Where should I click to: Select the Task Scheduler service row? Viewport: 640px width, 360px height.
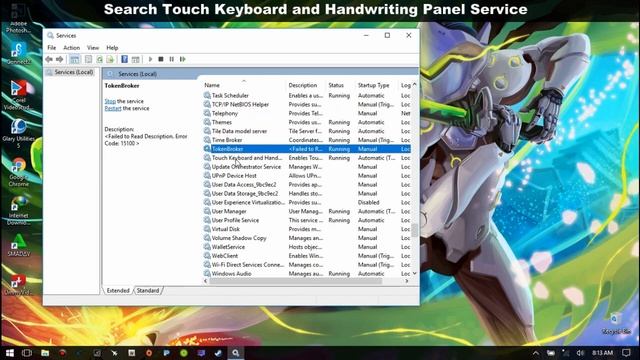click(x=307, y=96)
